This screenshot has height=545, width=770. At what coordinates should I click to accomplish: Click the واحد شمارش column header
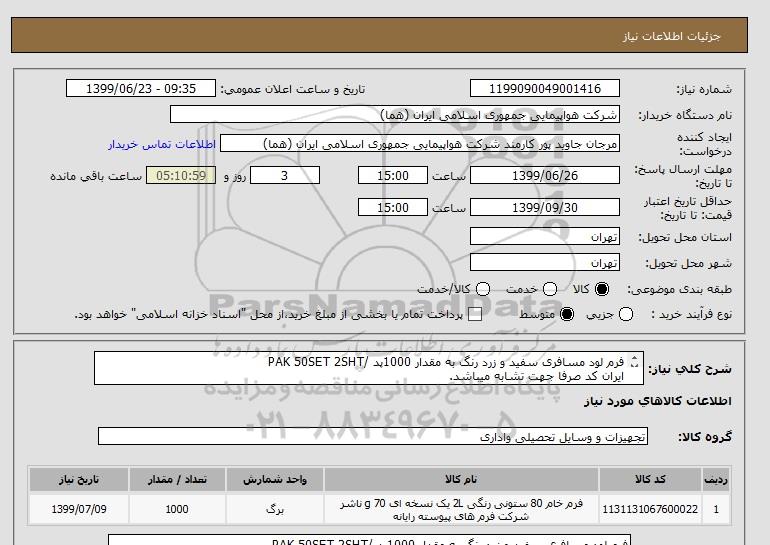(275, 480)
